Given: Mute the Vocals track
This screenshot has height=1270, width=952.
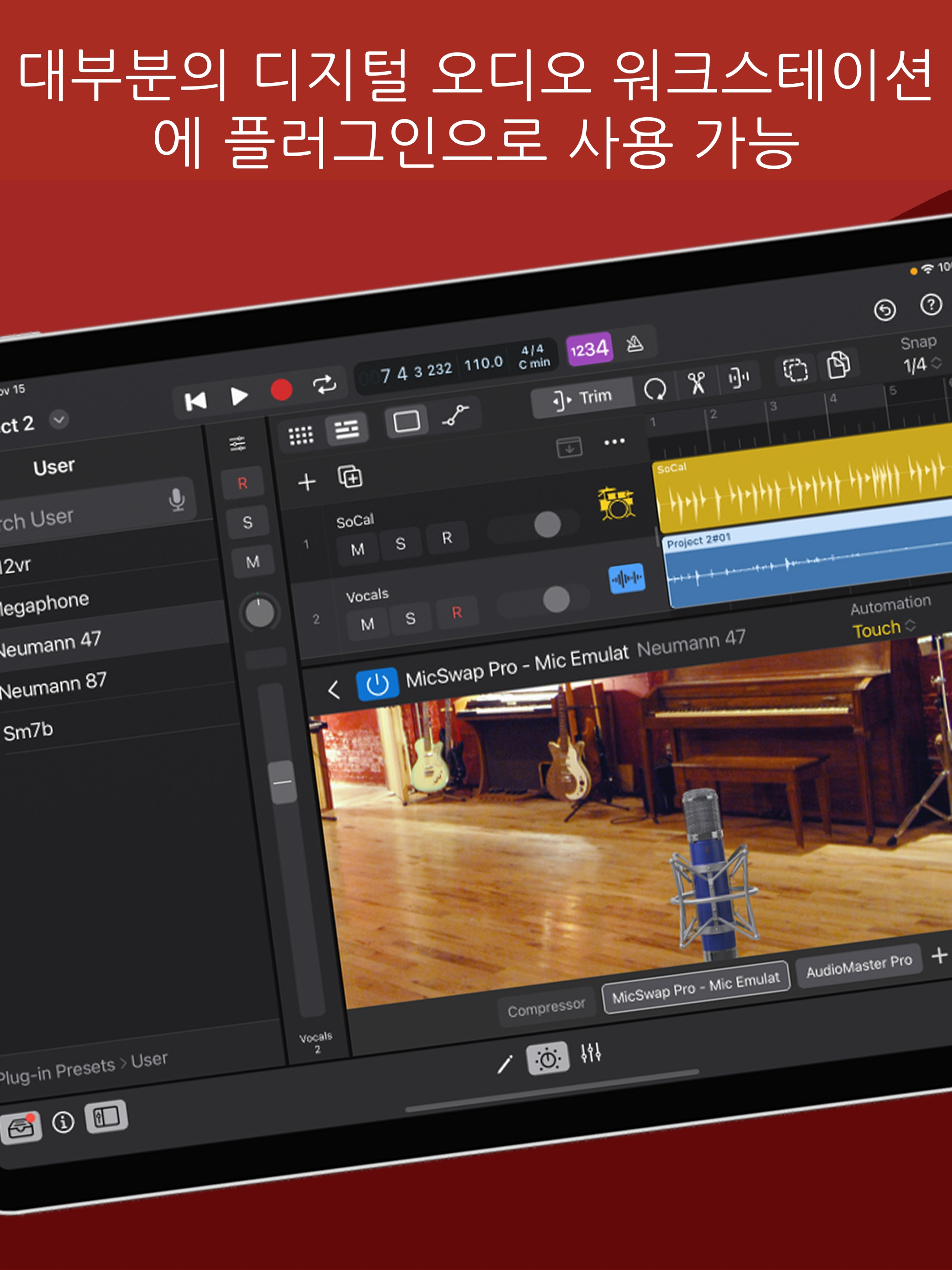Looking at the screenshot, I should [x=368, y=624].
